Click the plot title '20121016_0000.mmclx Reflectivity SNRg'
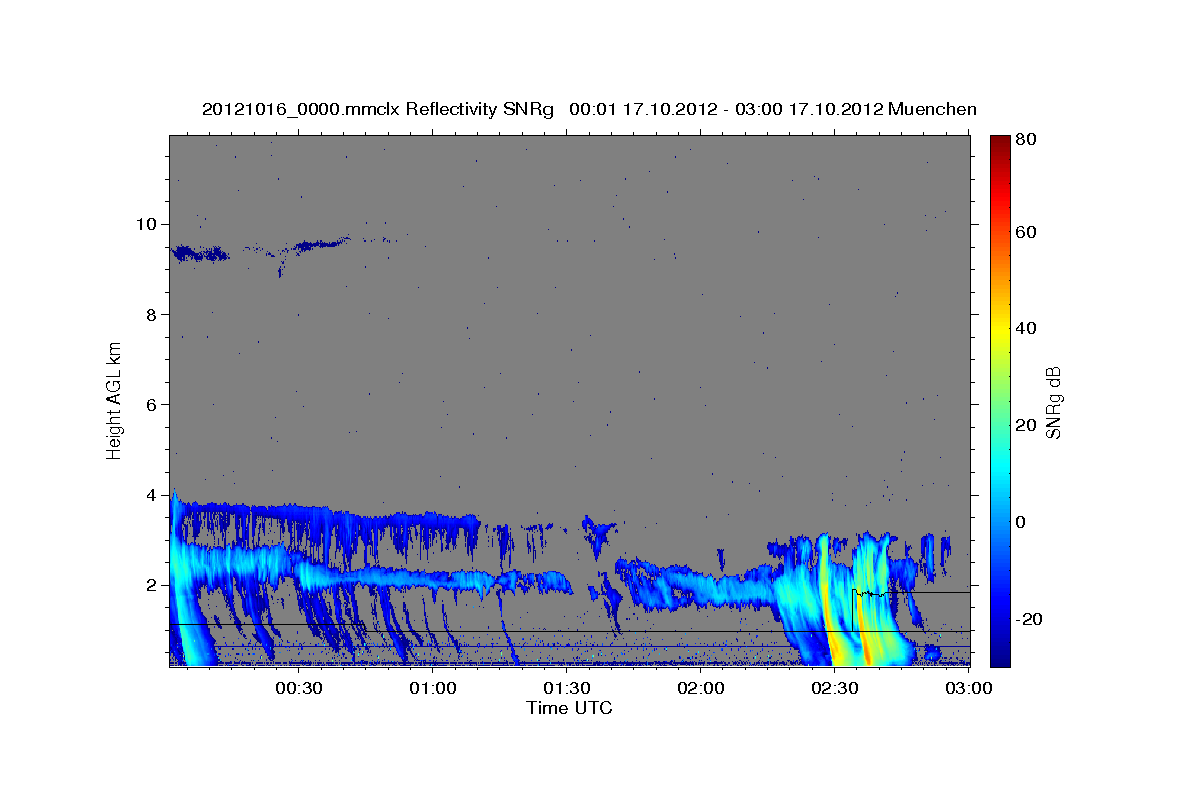This screenshot has width=1200, height=800. coord(378,109)
